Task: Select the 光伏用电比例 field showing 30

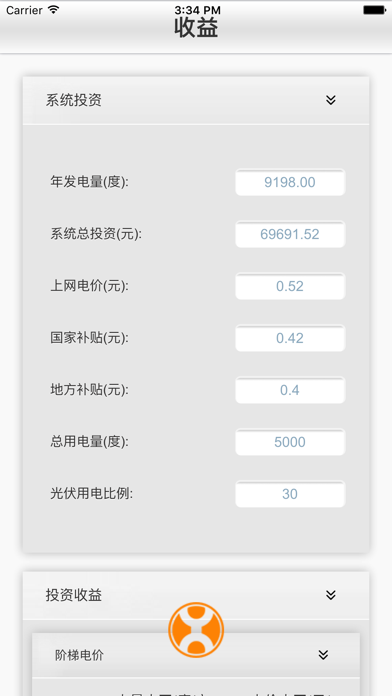Action: pyautogui.click(x=290, y=494)
